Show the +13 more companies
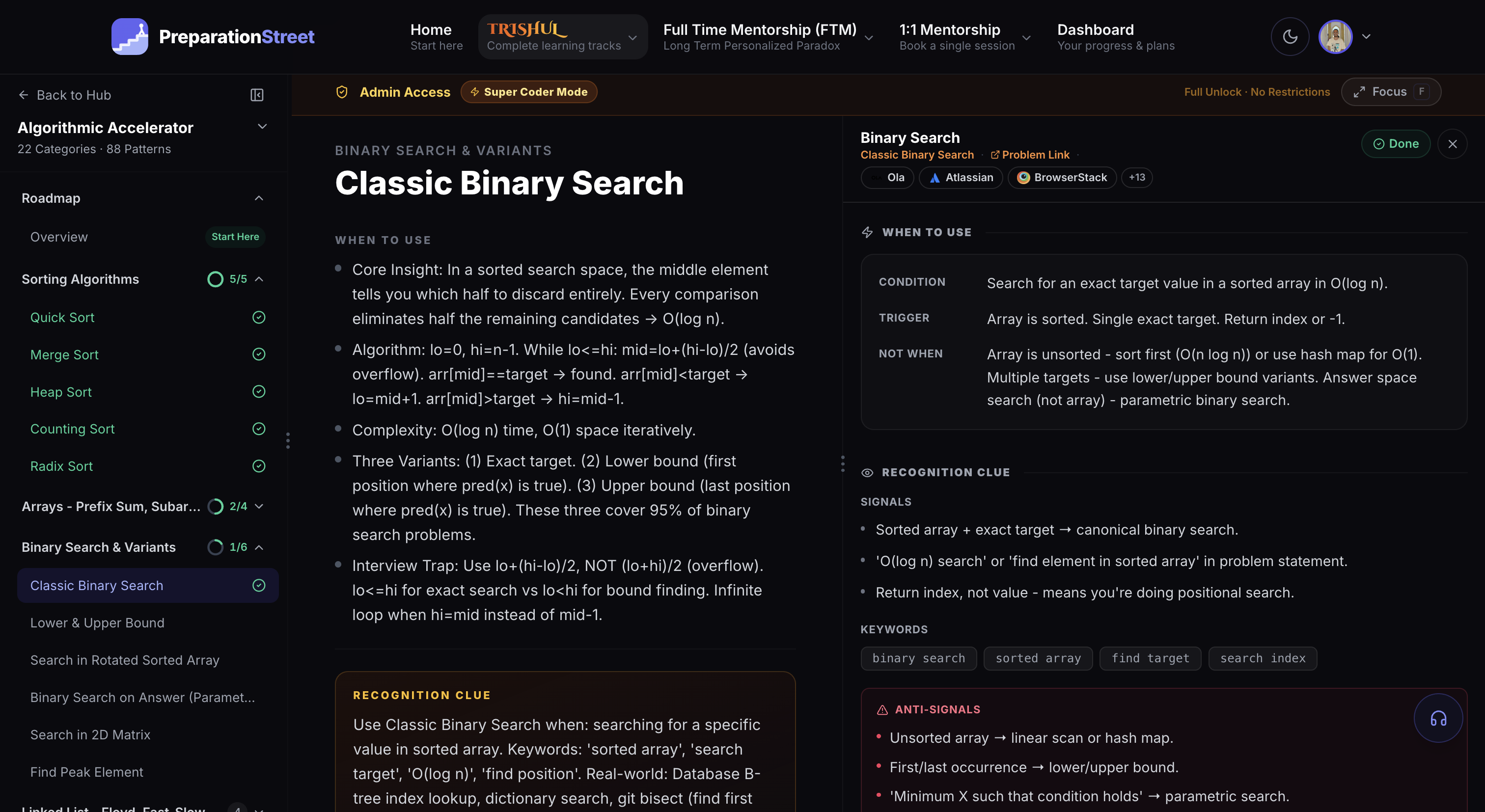 pyautogui.click(x=1137, y=178)
